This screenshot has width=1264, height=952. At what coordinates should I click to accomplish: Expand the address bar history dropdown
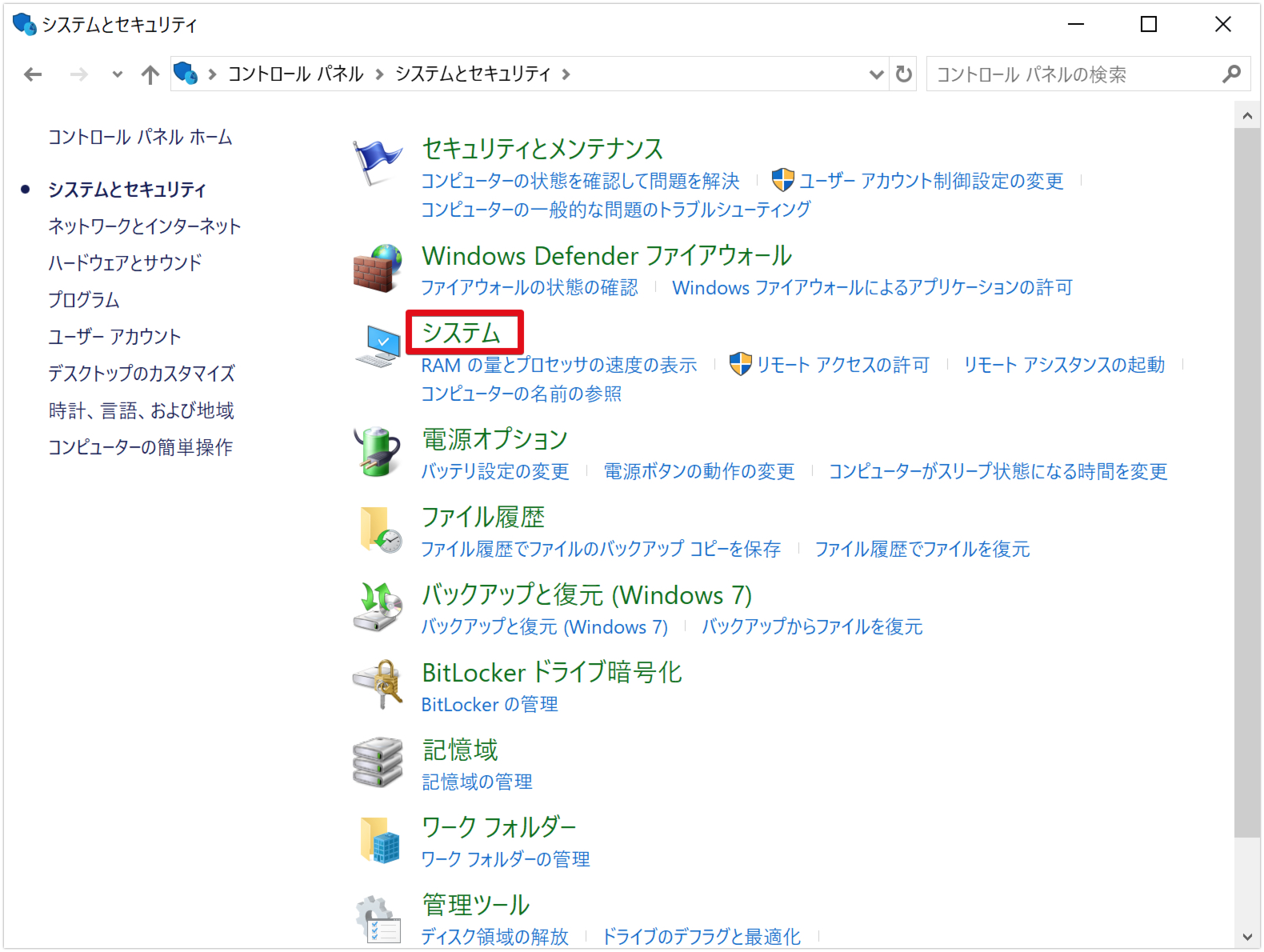click(877, 74)
